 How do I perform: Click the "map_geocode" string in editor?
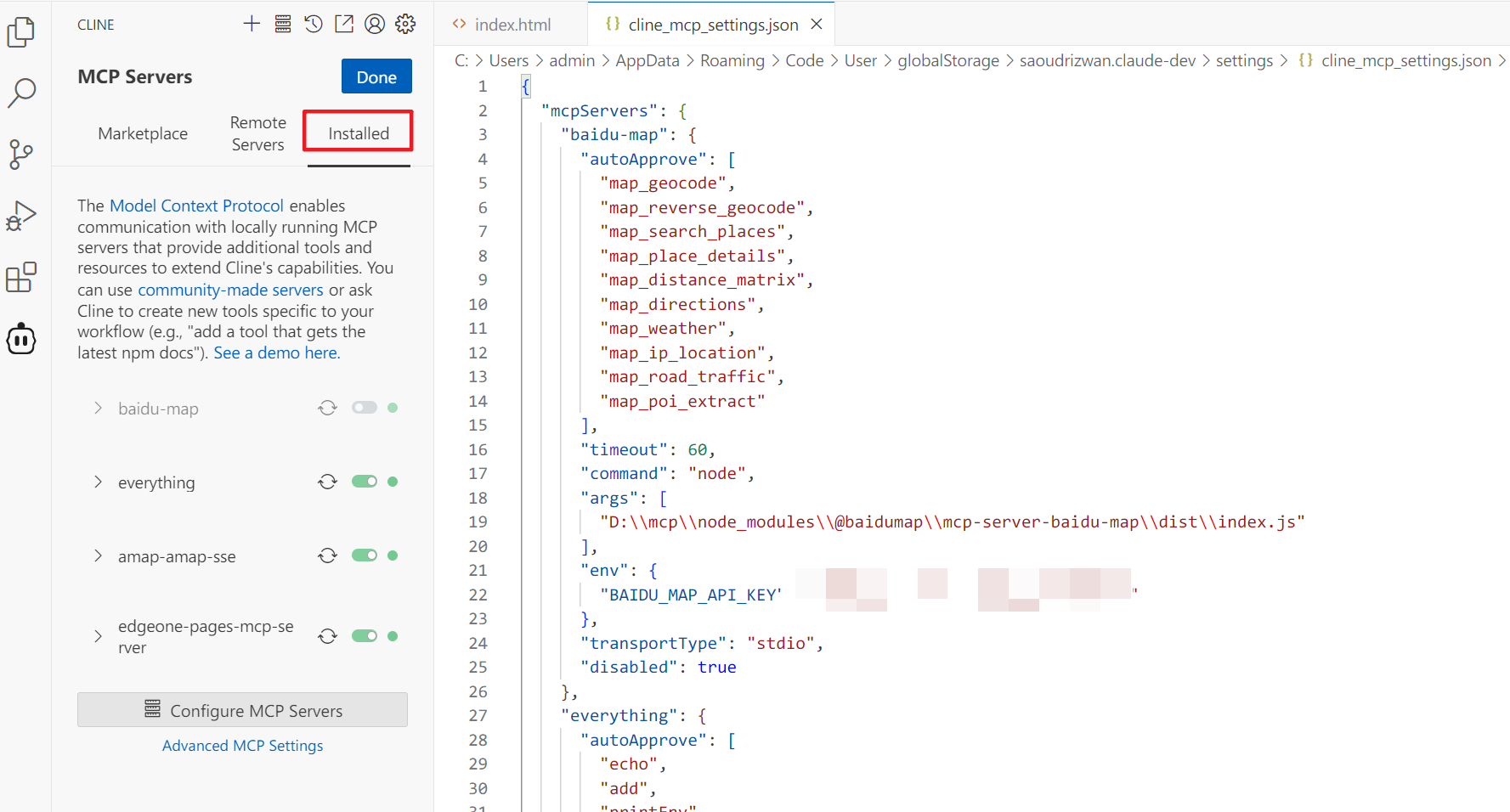(x=663, y=183)
